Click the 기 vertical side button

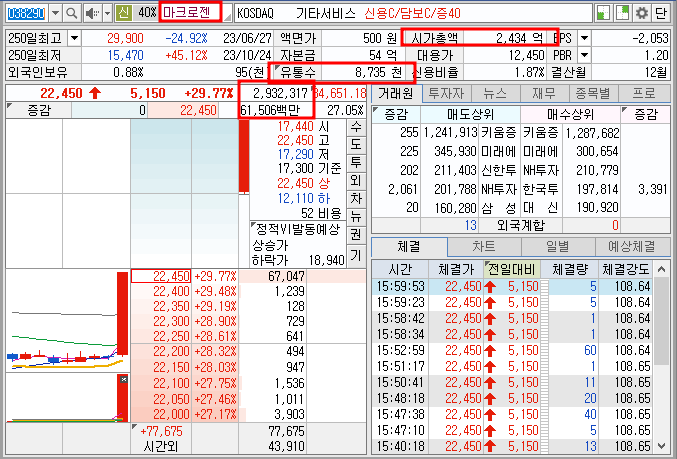tap(356, 254)
